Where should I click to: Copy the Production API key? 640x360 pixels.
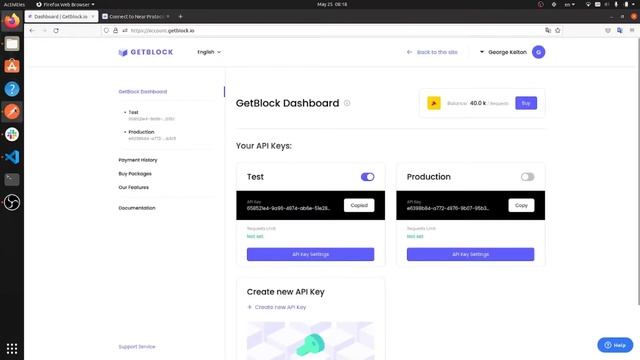pos(521,205)
